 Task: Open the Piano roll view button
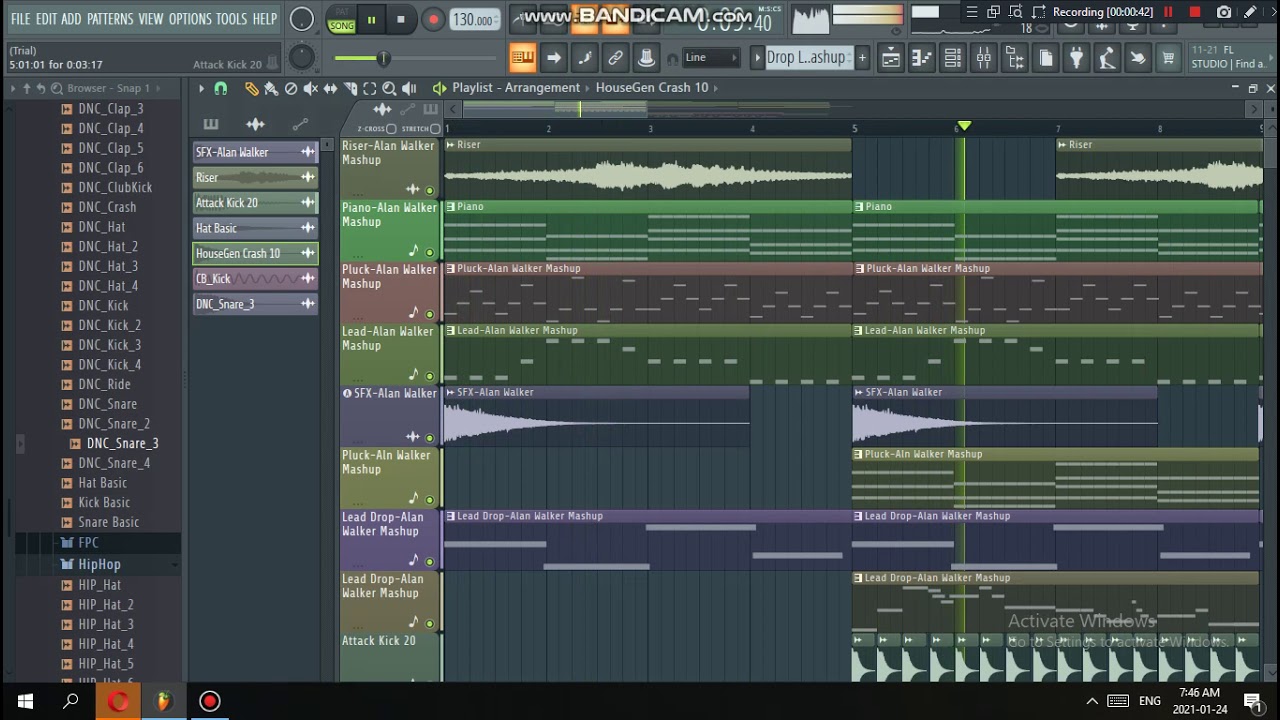click(922, 58)
